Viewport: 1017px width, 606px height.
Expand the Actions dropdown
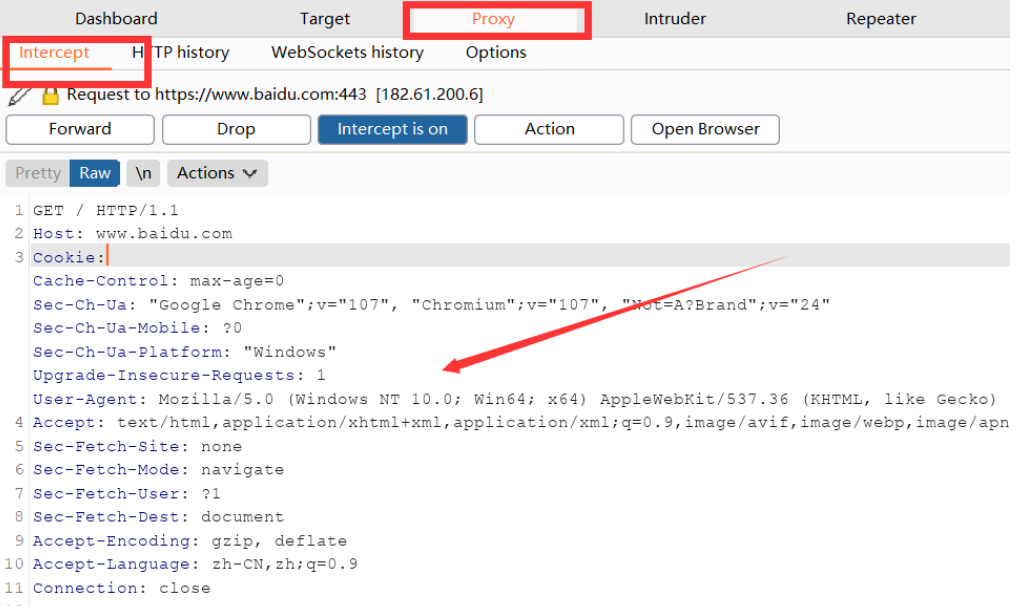click(x=217, y=173)
